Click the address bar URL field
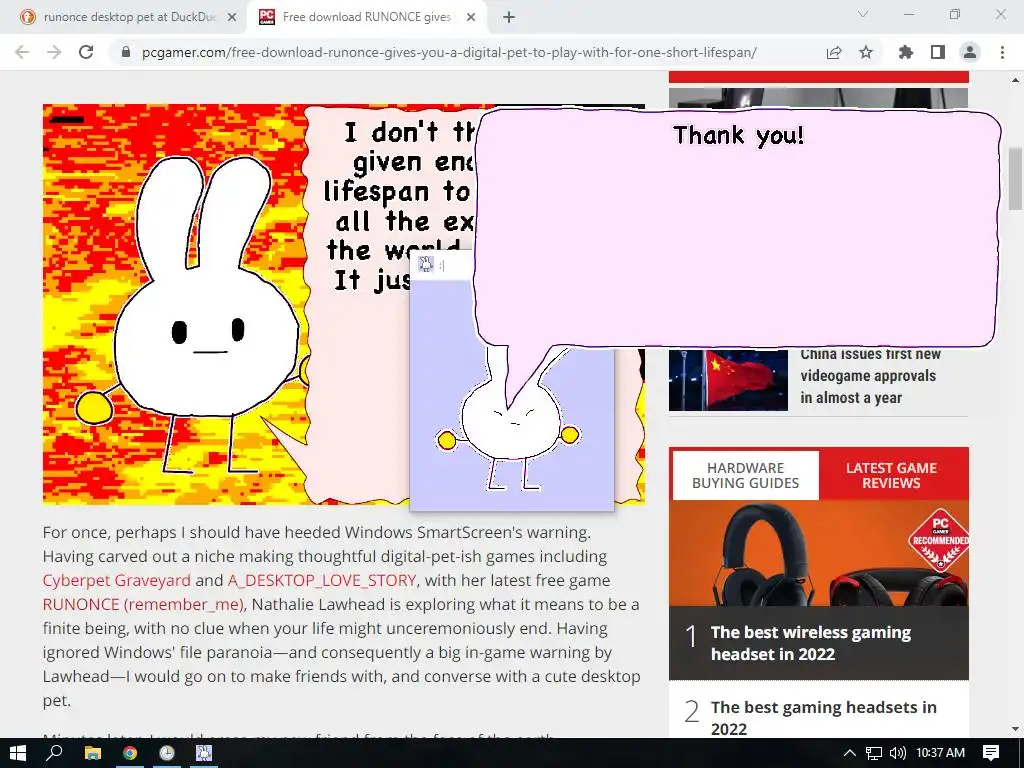Image resolution: width=1024 pixels, height=768 pixels. [x=449, y=52]
